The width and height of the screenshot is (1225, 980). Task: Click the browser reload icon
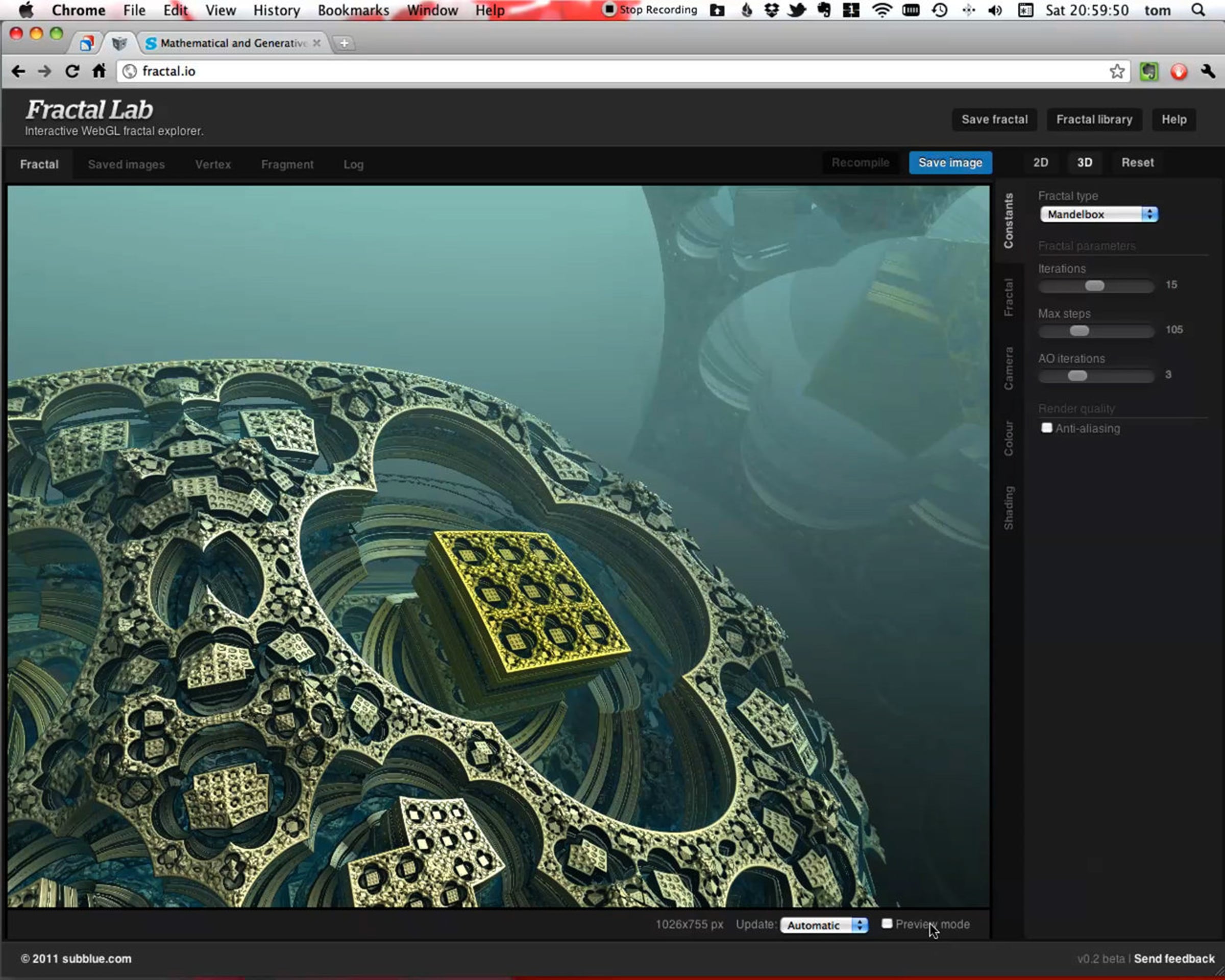71,71
